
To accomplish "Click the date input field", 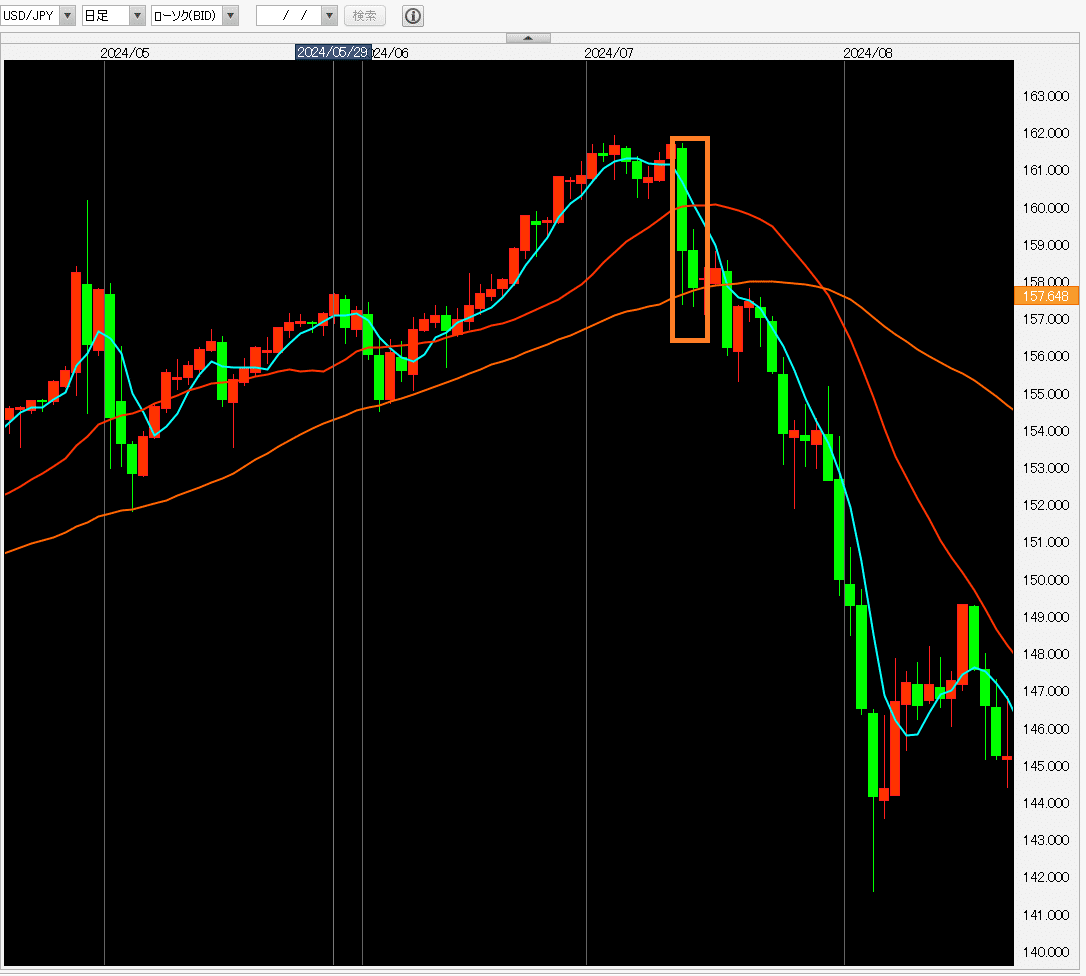I will pyautogui.click(x=290, y=15).
